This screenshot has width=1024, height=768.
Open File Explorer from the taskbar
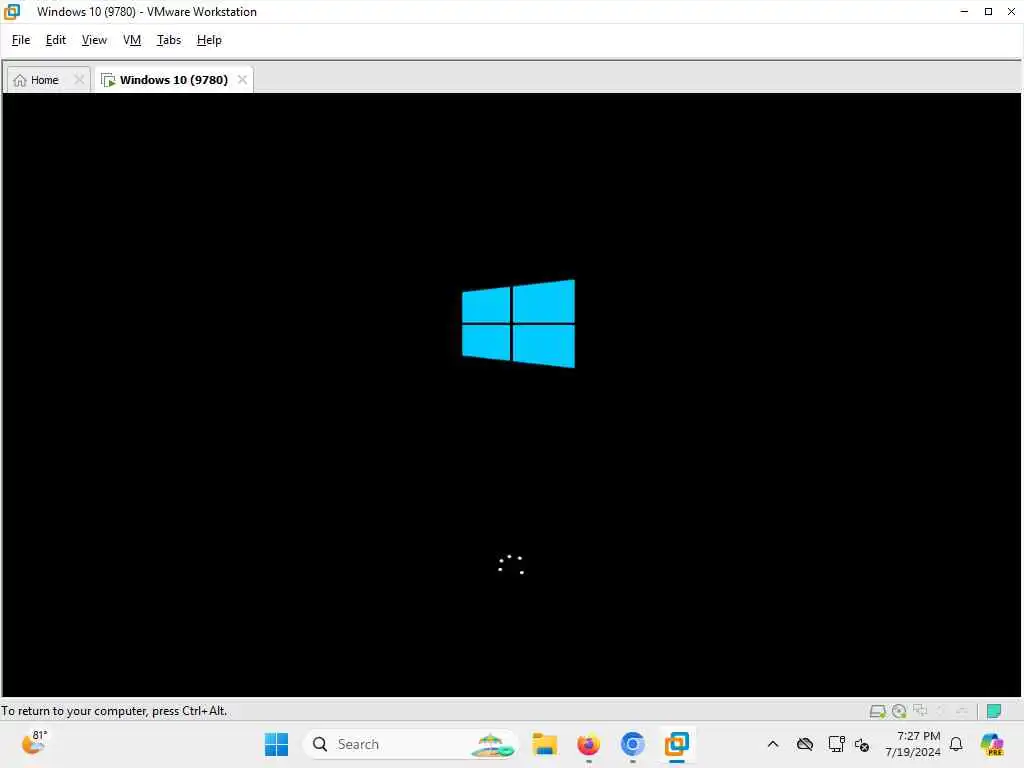click(x=544, y=744)
